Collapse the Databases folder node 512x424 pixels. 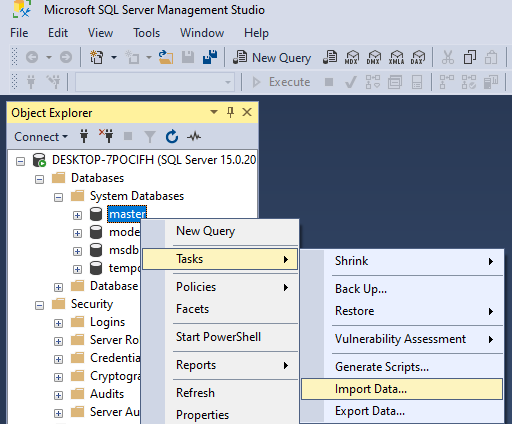coord(40,180)
